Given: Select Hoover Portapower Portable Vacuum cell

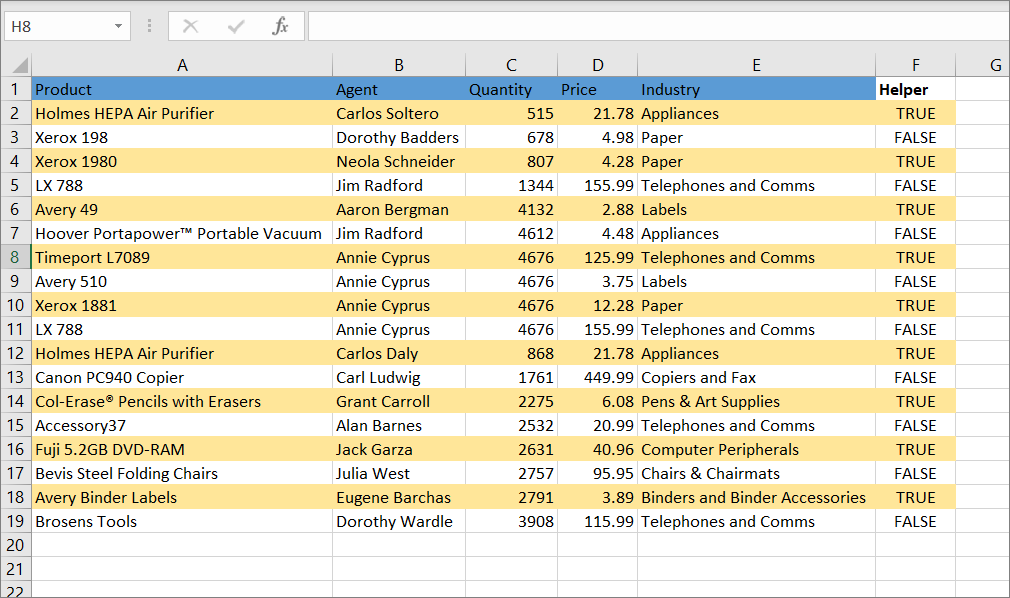Looking at the screenshot, I should tap(182, 233).
